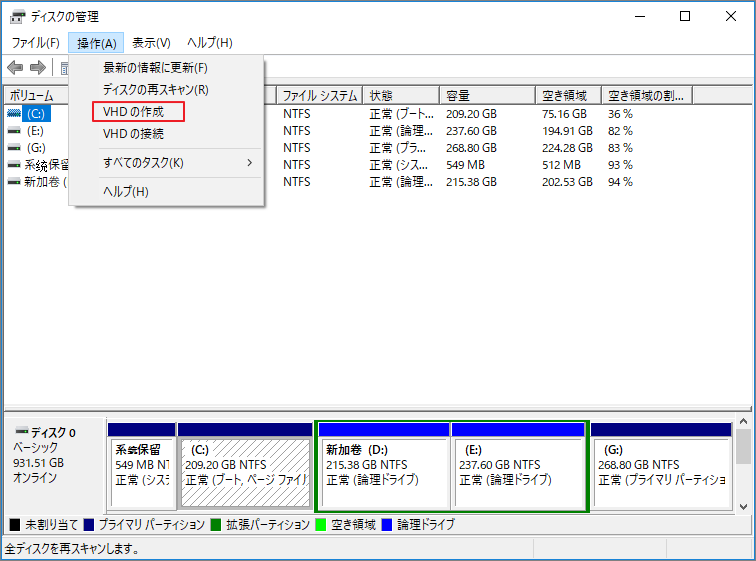The image size is (756, 561).
Task: Sort by 状態 column header
Action: coord(401,95)
